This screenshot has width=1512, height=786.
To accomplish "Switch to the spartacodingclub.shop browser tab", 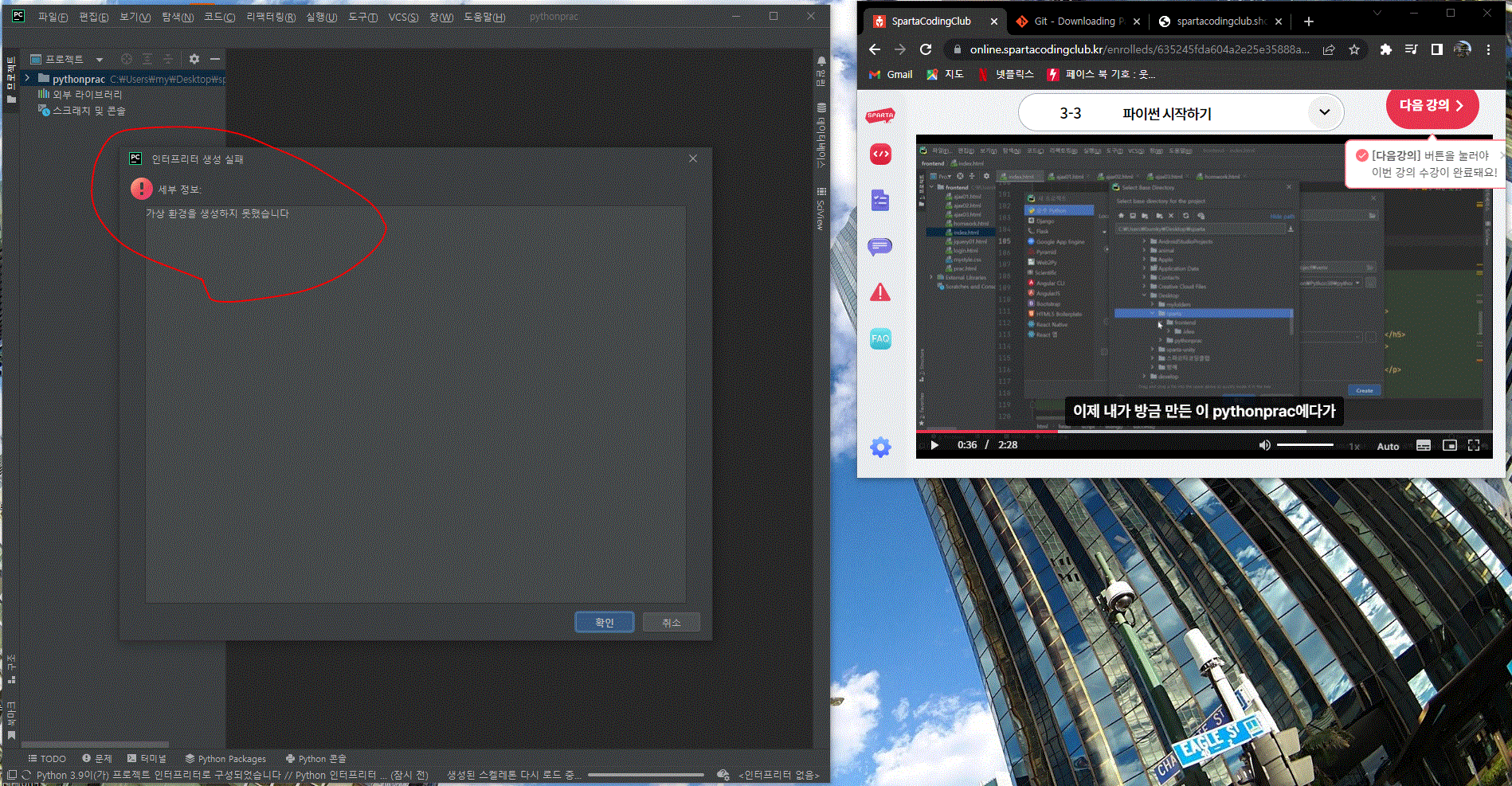I will pyautogui.click(x=1220, y=22).
